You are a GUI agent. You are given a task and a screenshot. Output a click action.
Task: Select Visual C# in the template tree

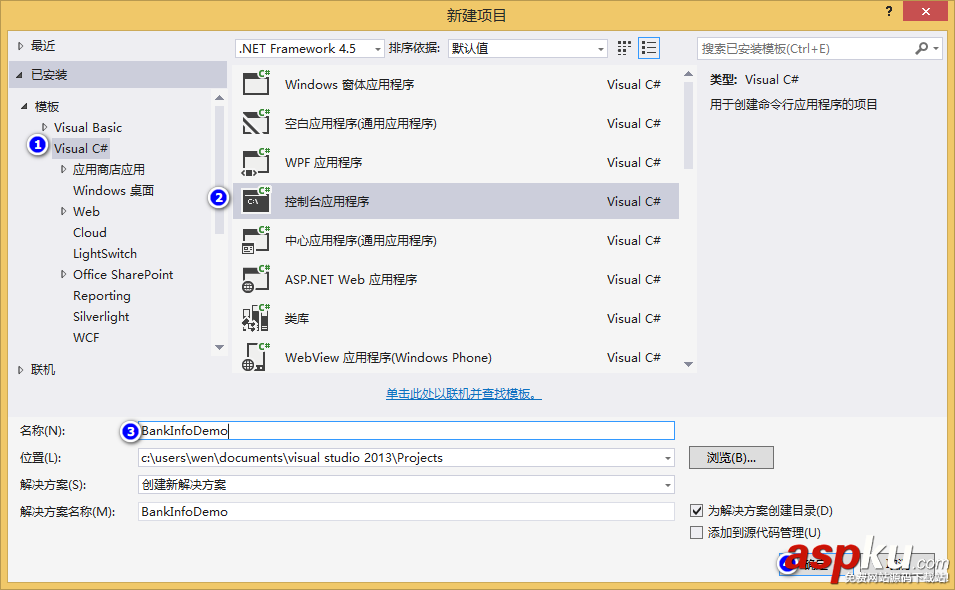pyautogui.click(x=81, y=147)
